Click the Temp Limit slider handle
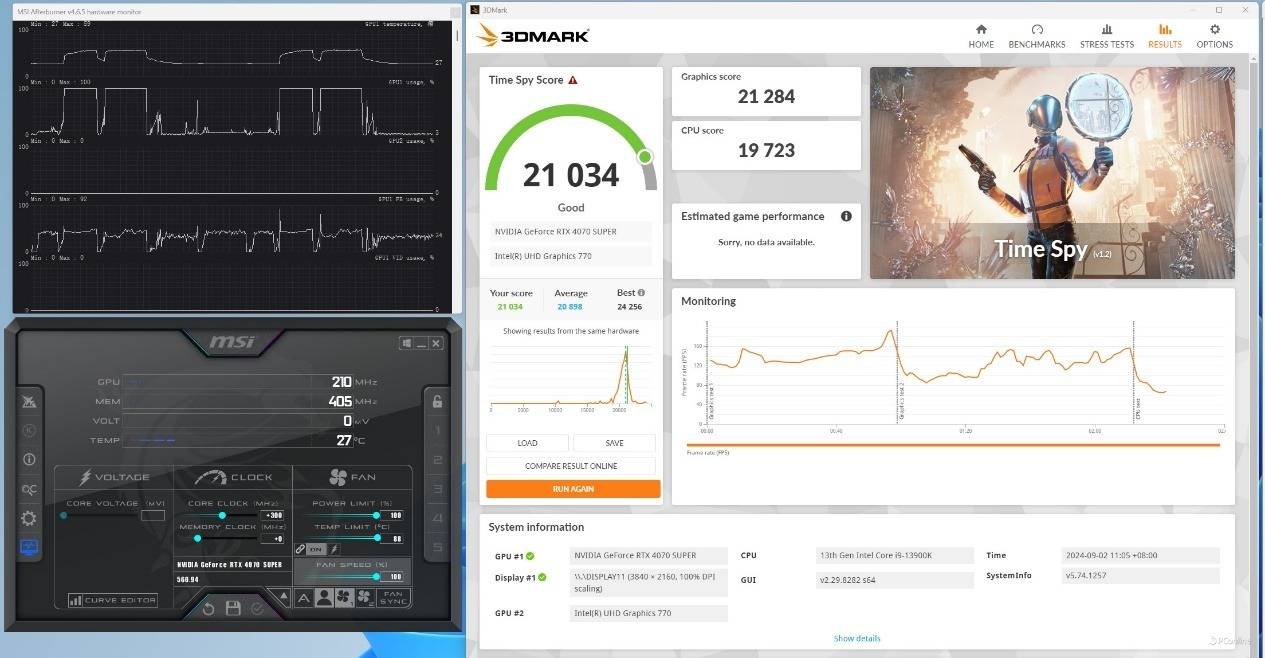Screen dimensions: 1265x658 [378, 538]
